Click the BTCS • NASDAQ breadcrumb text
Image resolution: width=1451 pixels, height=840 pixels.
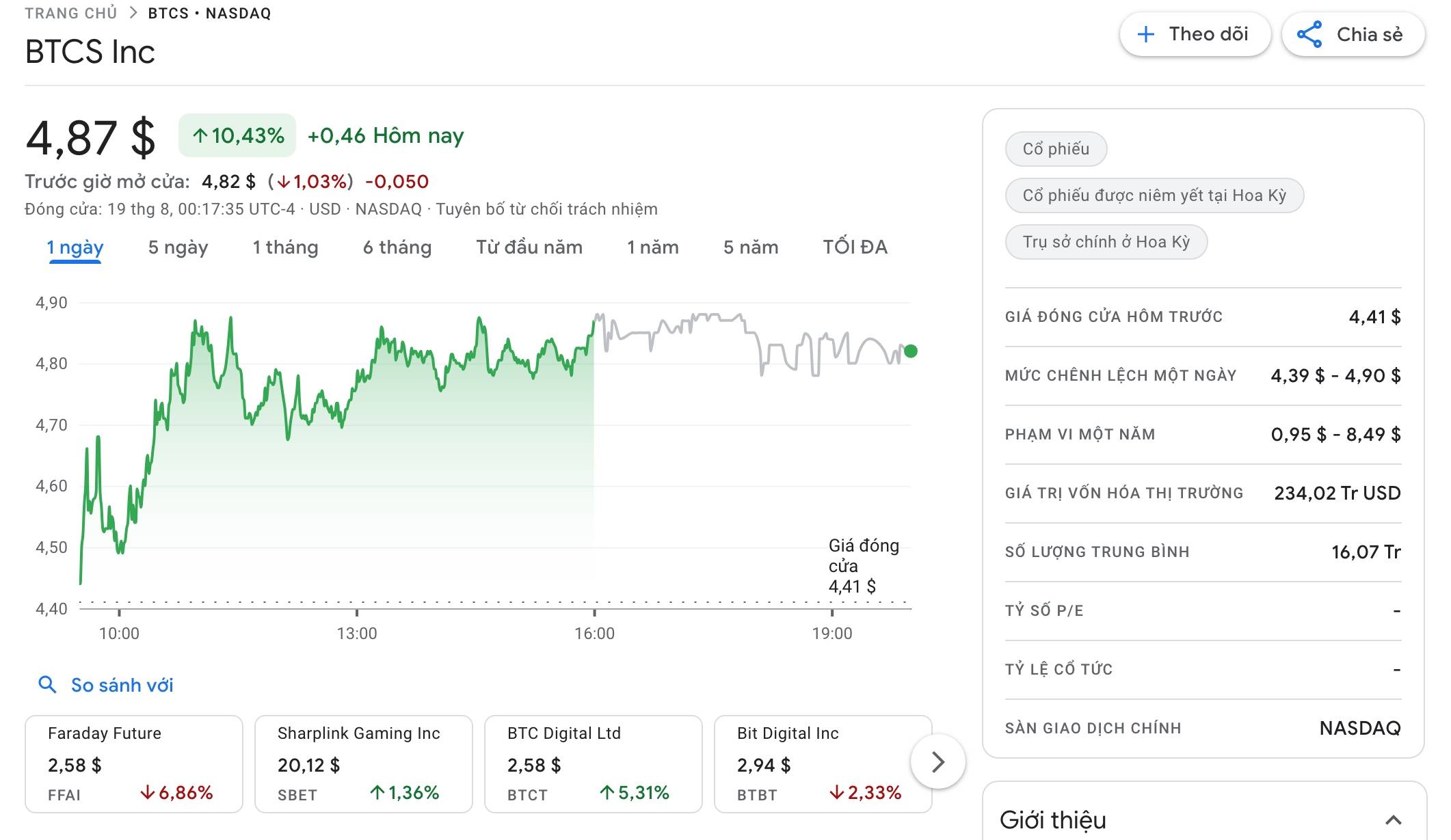pyautogui.click(x=209, y=13)
